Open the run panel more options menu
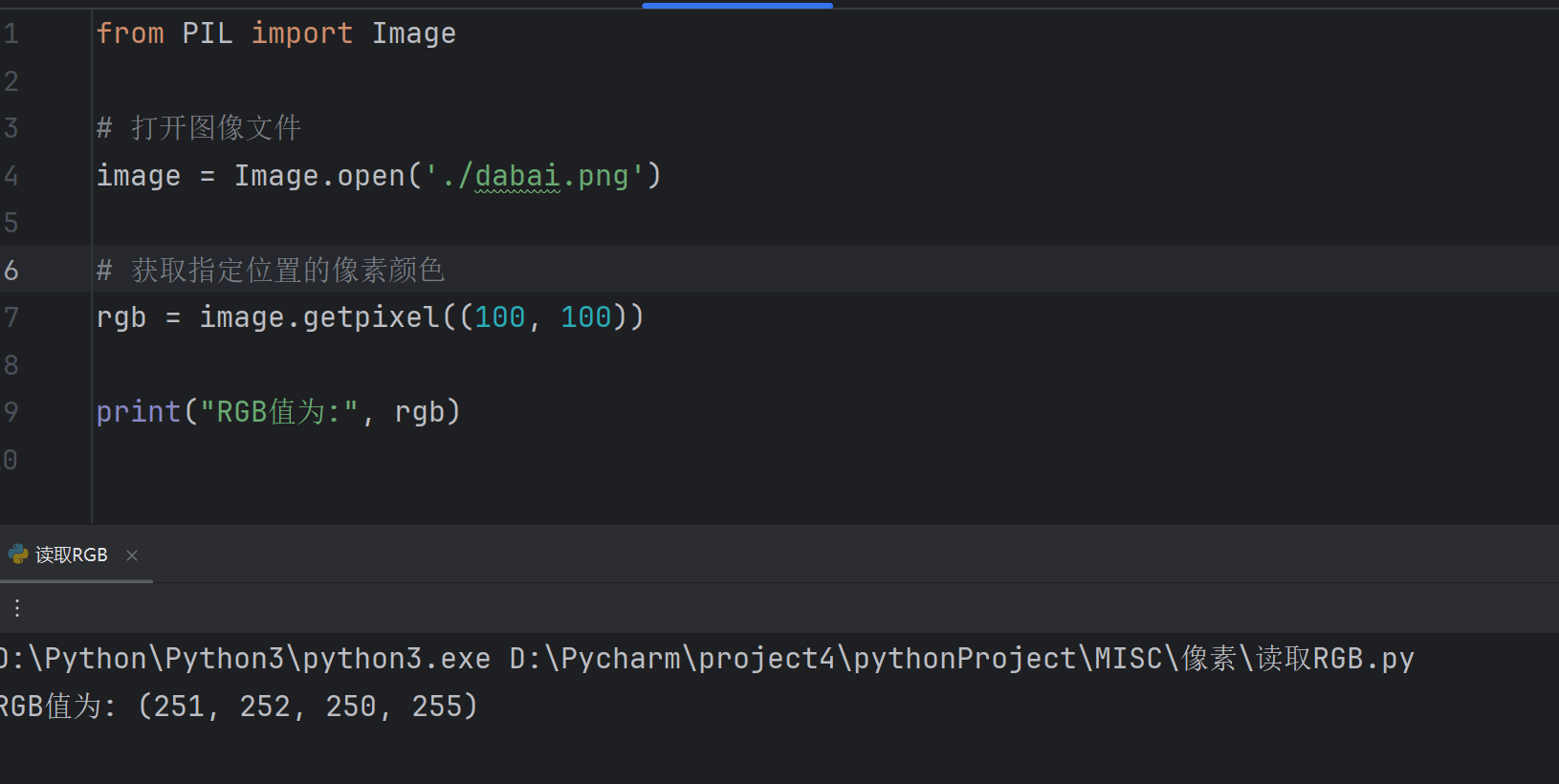1559x784 pixels. (x=17, y=608)
